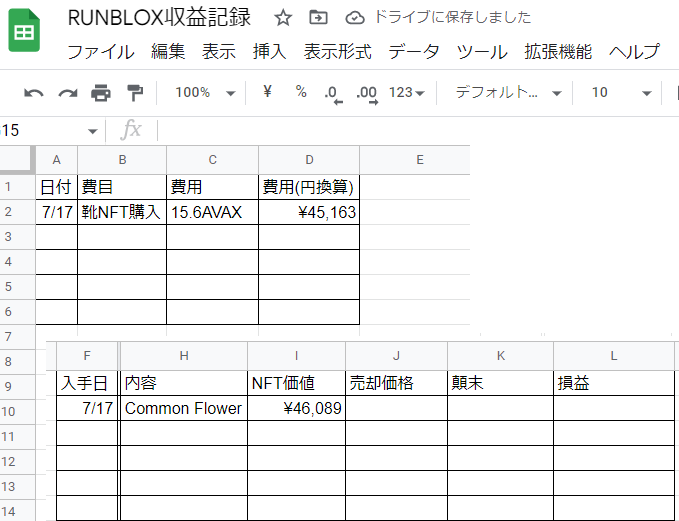
Task: Open the 挿入 menu
Action: pyautogui.click(x=269, y=52)
